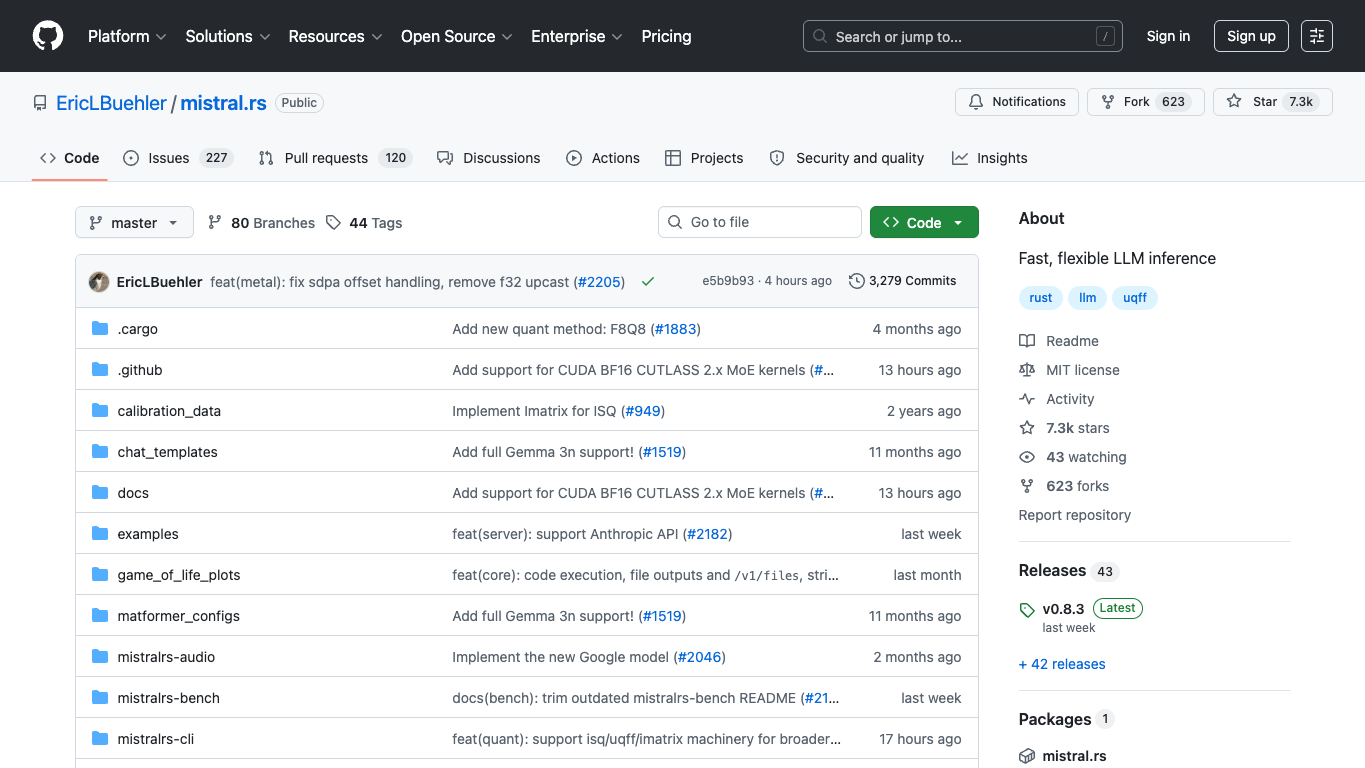Expand the Solutions menu
The width and height of the screenshot is (1365, 768).
coord(228,36)
